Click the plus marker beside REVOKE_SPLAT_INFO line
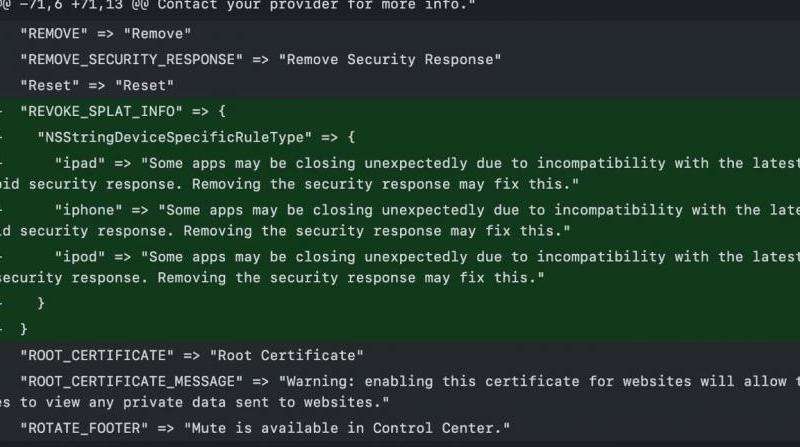The image size is (800, 447). (2, 111)
